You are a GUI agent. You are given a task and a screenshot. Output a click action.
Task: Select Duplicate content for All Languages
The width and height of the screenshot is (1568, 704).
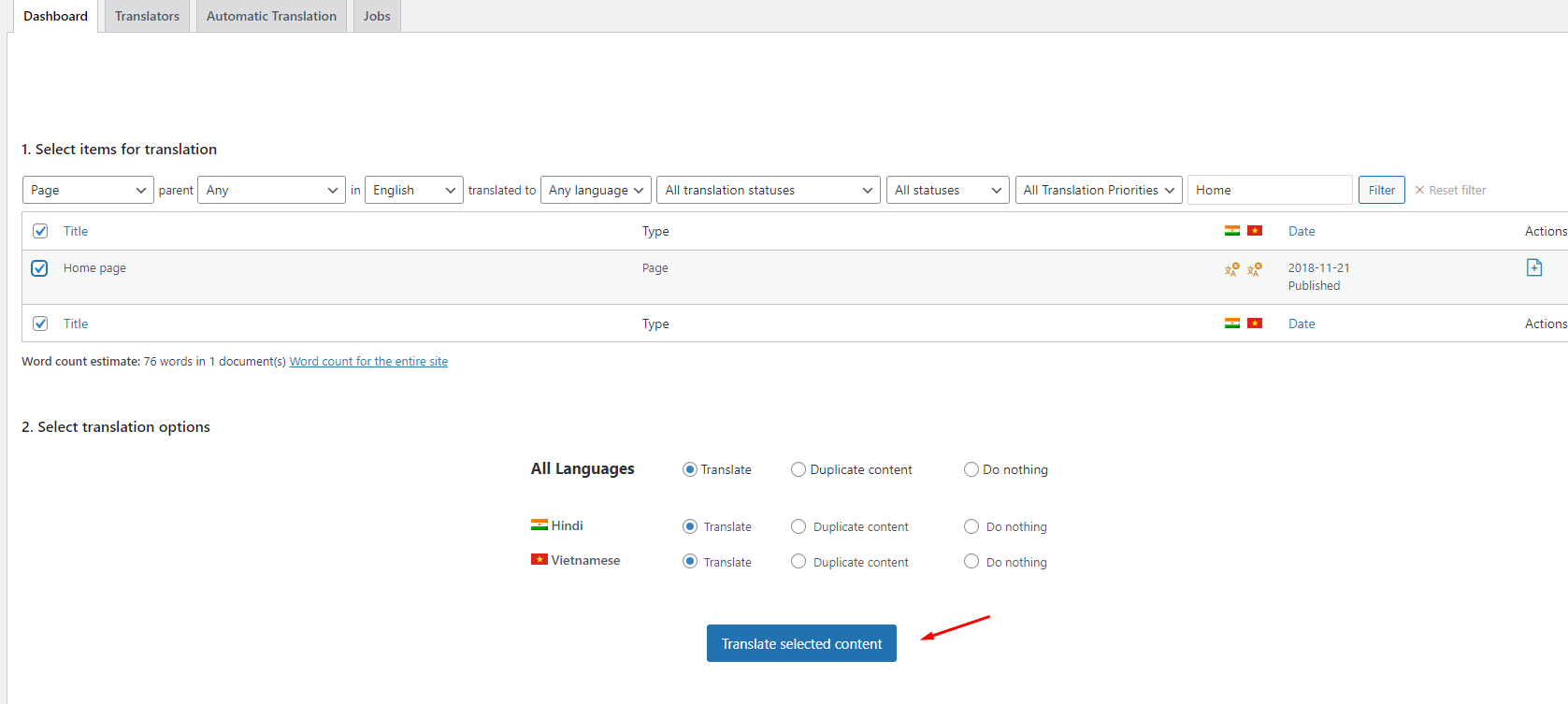[x=798, y=469]
